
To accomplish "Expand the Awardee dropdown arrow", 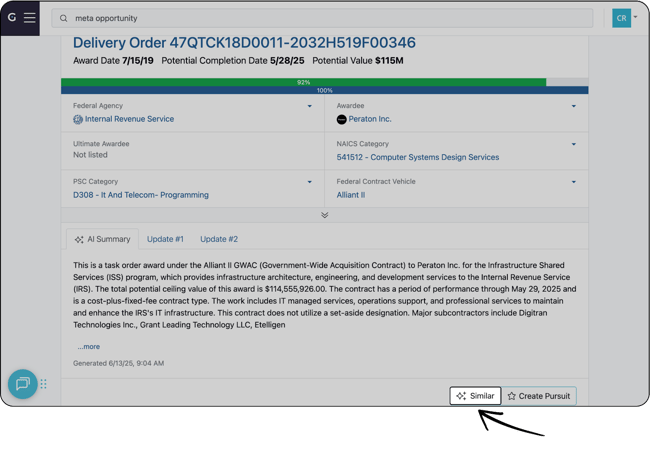I will 574,106.
